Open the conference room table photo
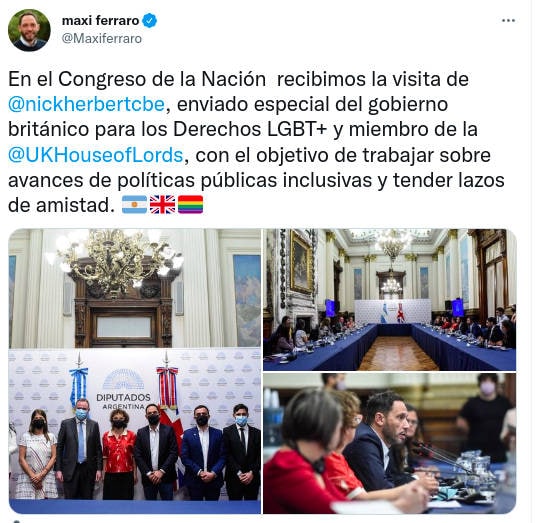Image resolution: width=535 pixels, height=523 pixels. [x=389, y=300]
